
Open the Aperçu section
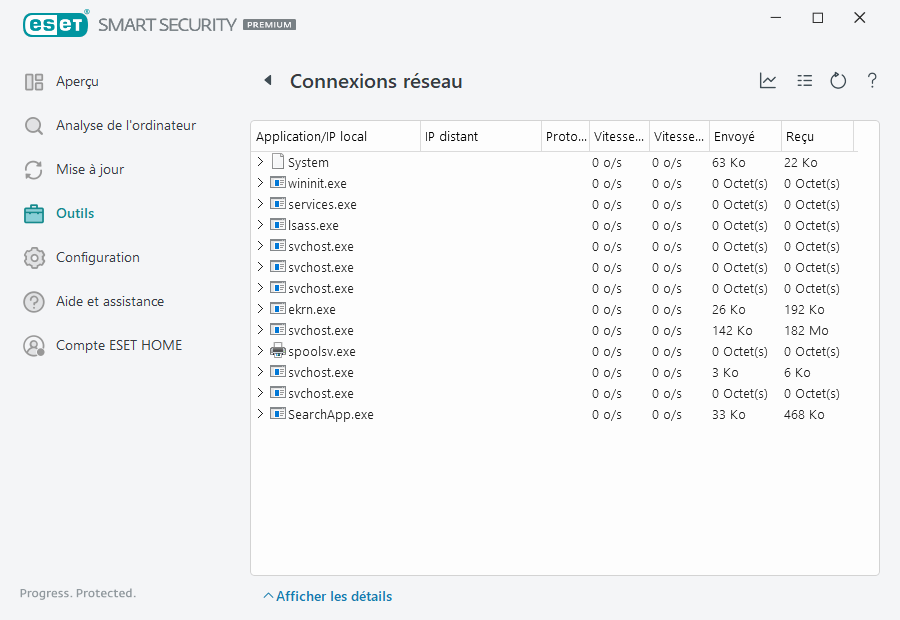tap(77, 82)
